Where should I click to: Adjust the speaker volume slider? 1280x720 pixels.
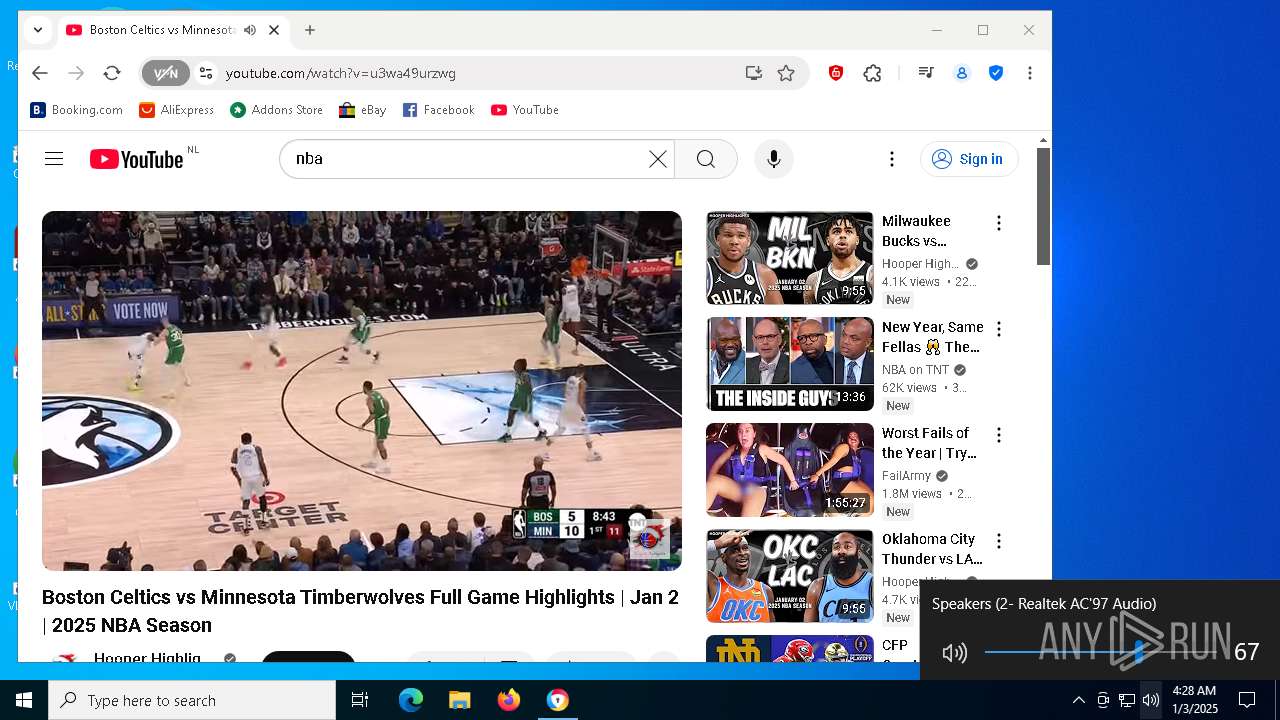pyautogui.click(x=1101, y=652)
